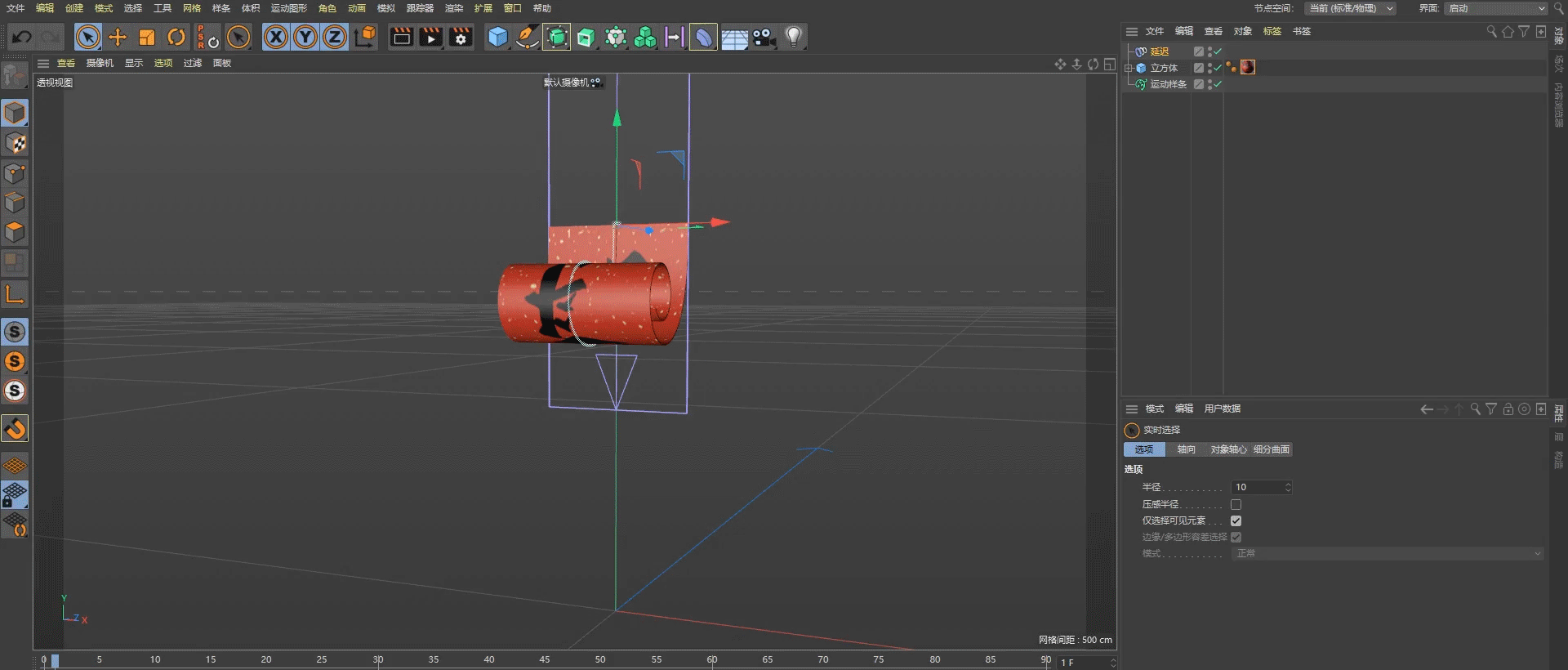
Task: Switch to the 对象轴心 tab
Action: point(1228,449)
